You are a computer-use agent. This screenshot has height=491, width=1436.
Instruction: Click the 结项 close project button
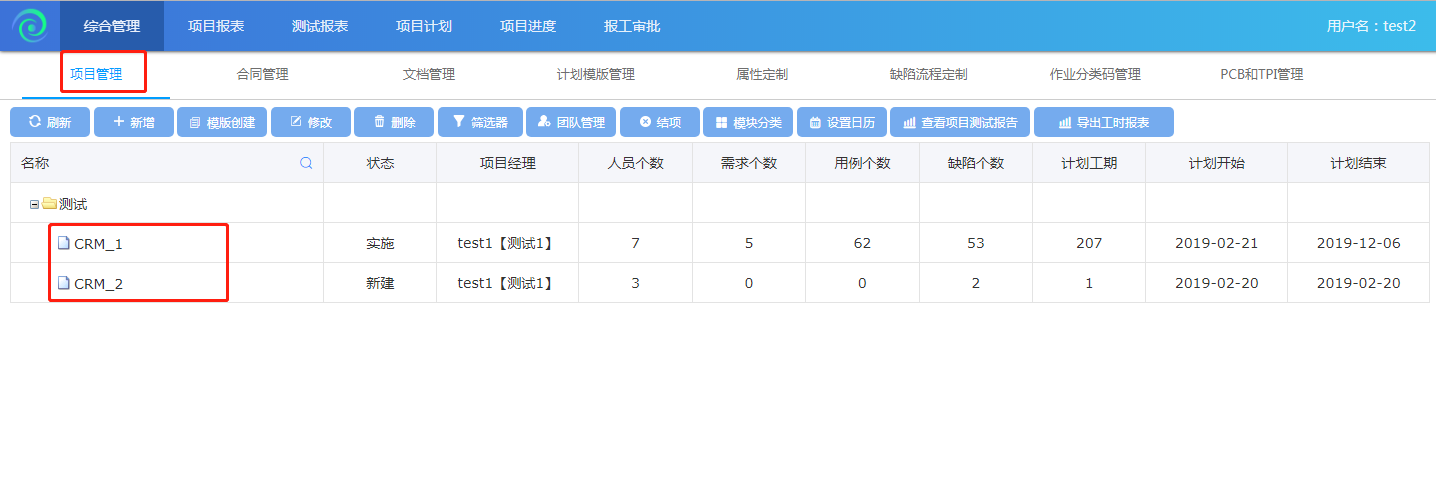coord(660,122)
